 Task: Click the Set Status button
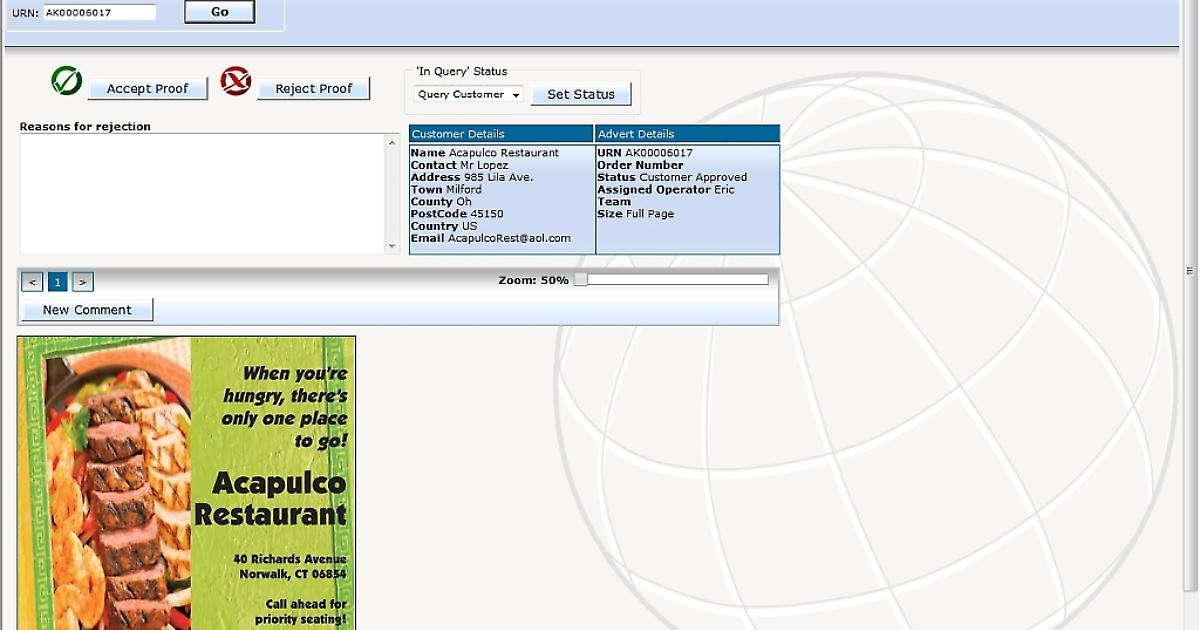coord(581,94)
